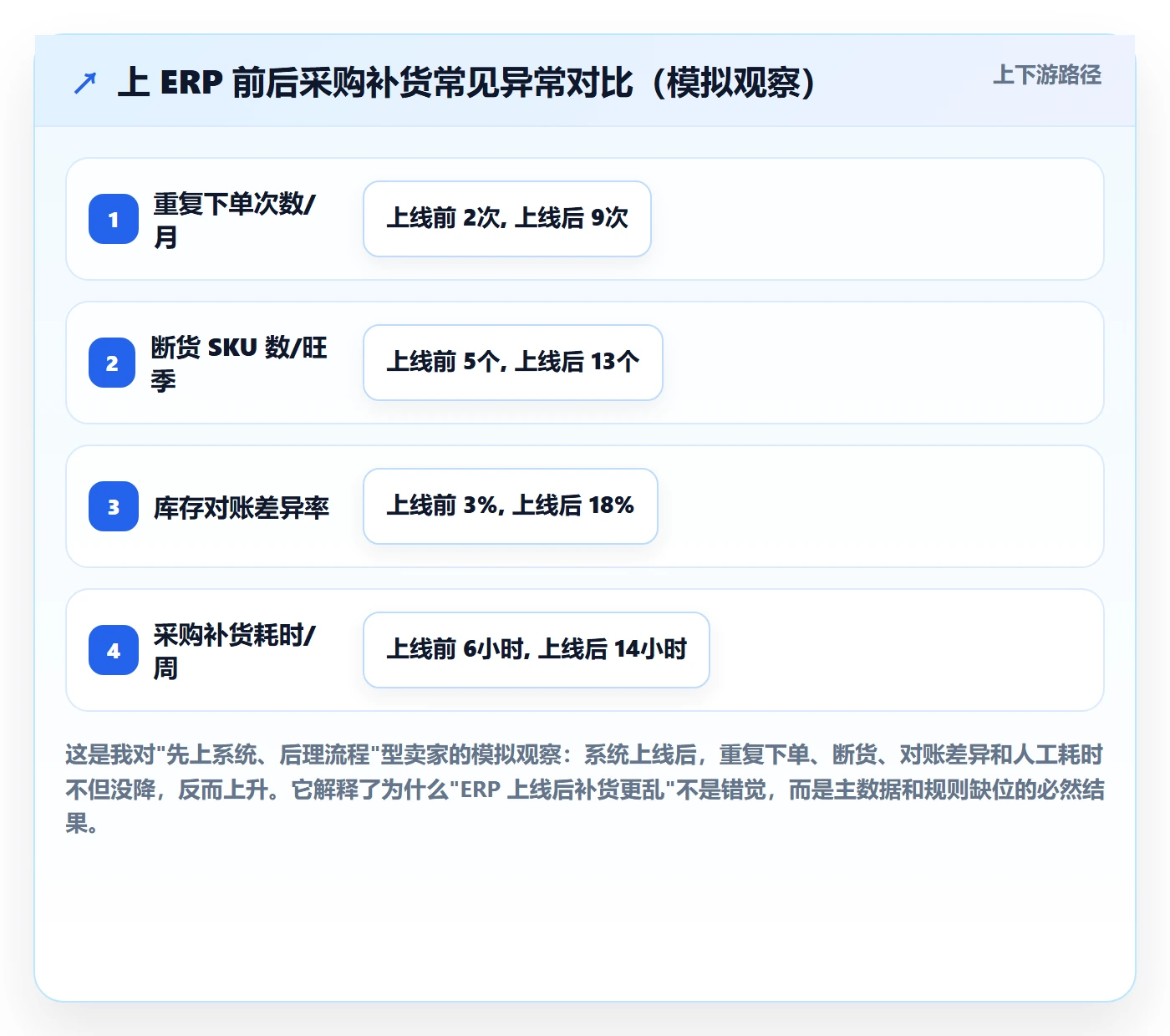Image resolution: width=1170 pixels, height=1036 pixels.
Task: Click the 库存对账差异率 label
Action: [x=242, y=507]
